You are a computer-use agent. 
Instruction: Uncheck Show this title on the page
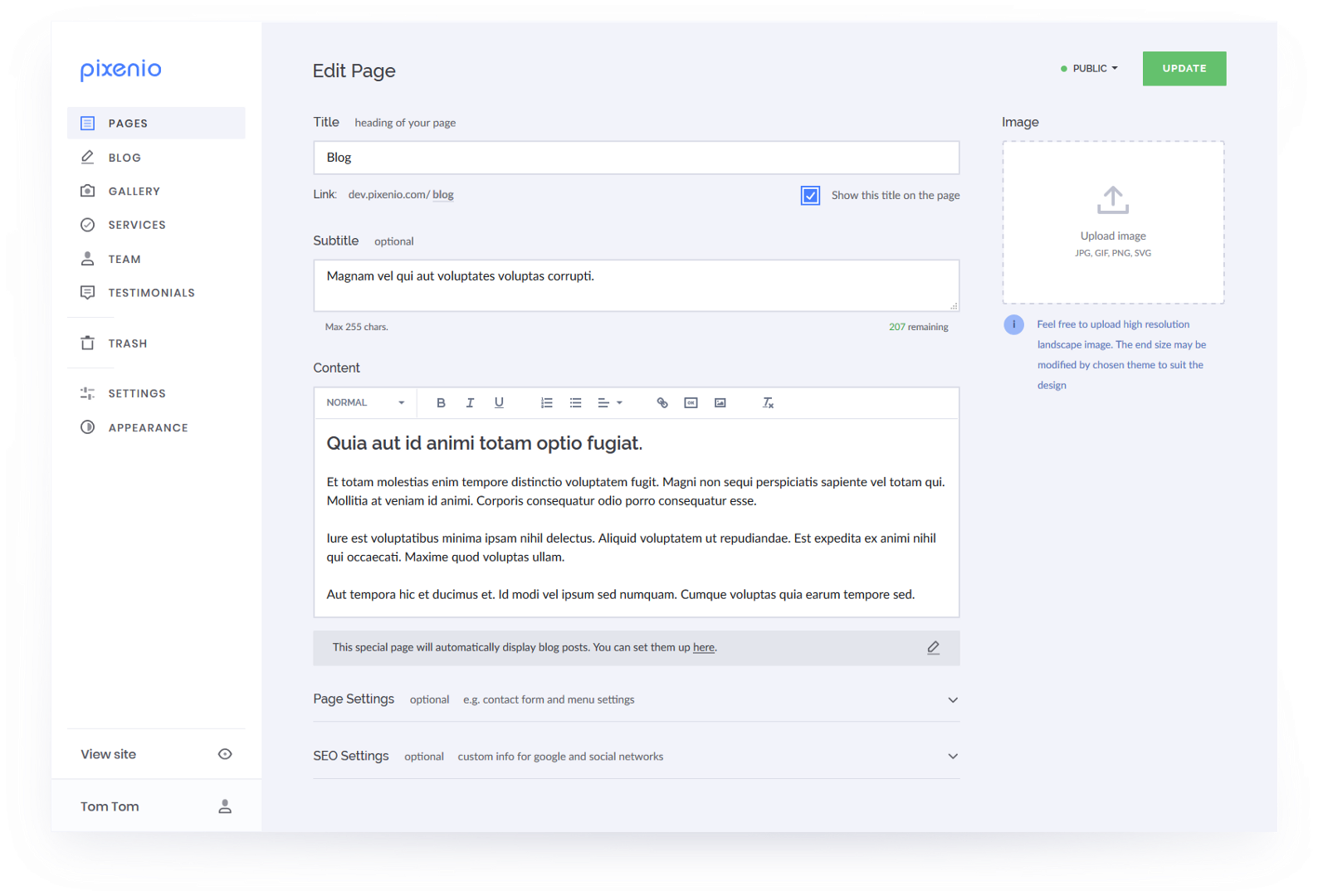(x=810, y=196)
